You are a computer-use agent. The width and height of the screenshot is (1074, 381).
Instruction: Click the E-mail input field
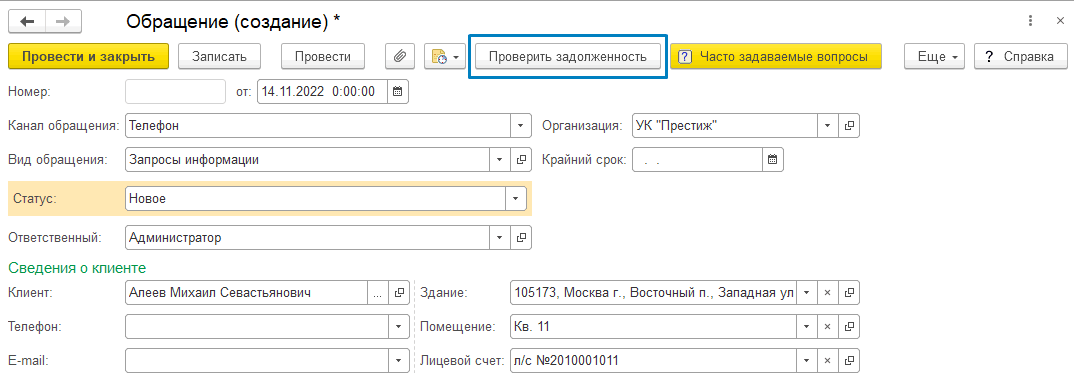pyautogui.click(x=258, y=360)
